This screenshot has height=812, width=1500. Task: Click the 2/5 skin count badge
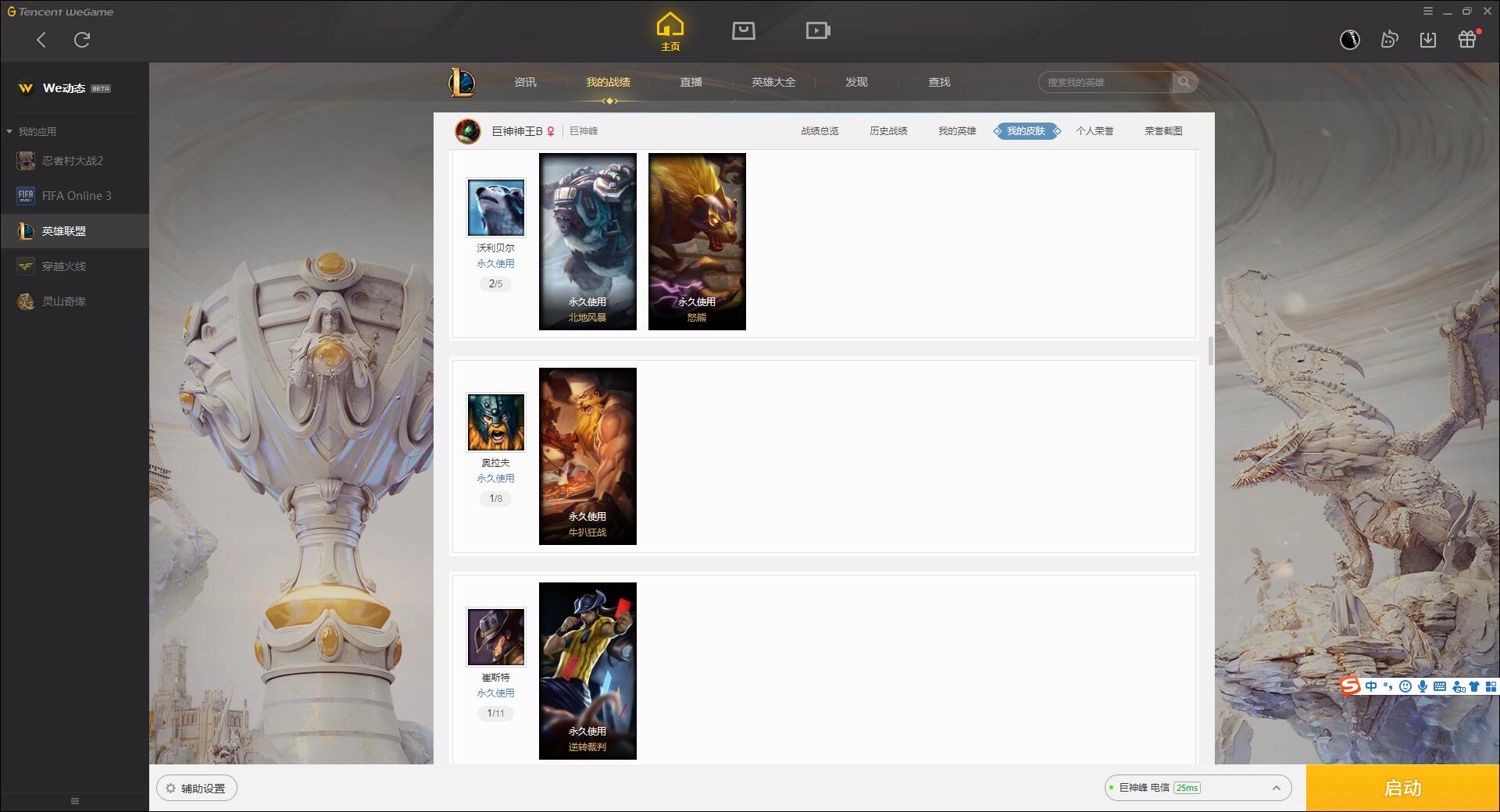pyautogui.click(x=496, y=283)
